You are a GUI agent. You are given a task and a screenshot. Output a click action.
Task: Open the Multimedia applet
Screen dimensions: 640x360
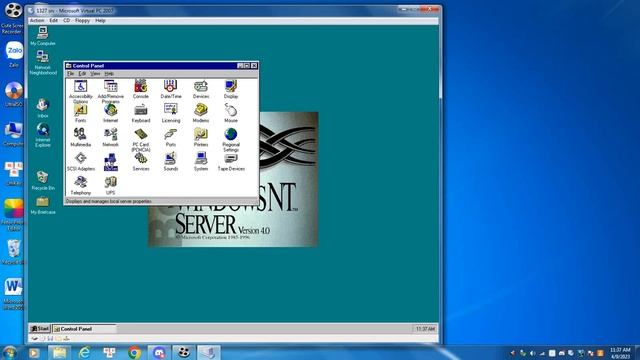[80, 137]
